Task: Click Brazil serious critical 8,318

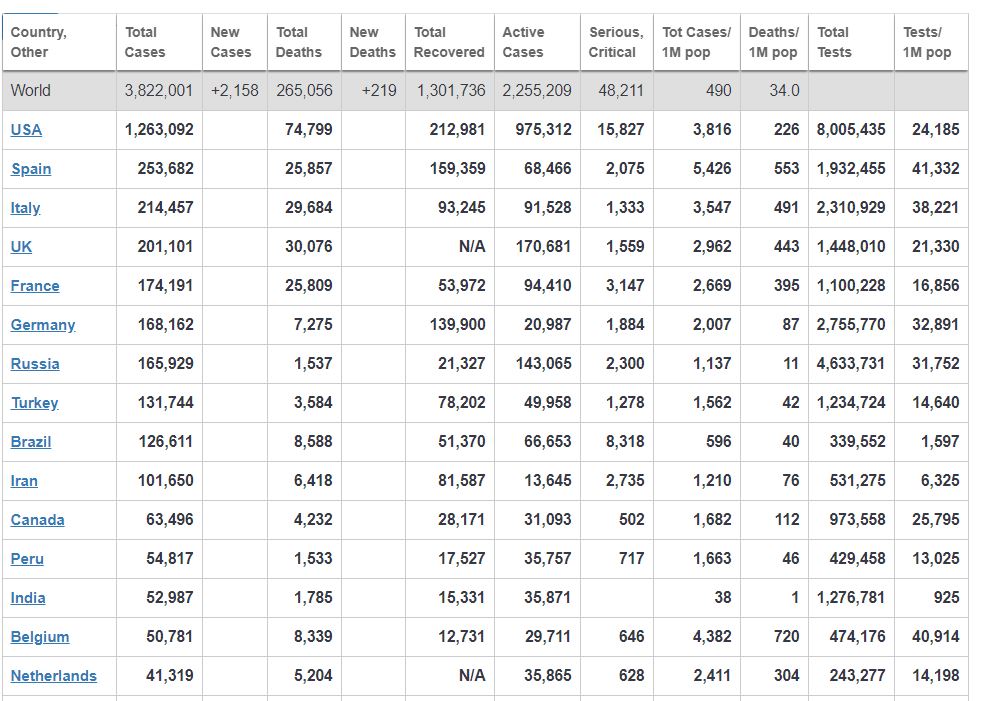Action: click(625, 442)
